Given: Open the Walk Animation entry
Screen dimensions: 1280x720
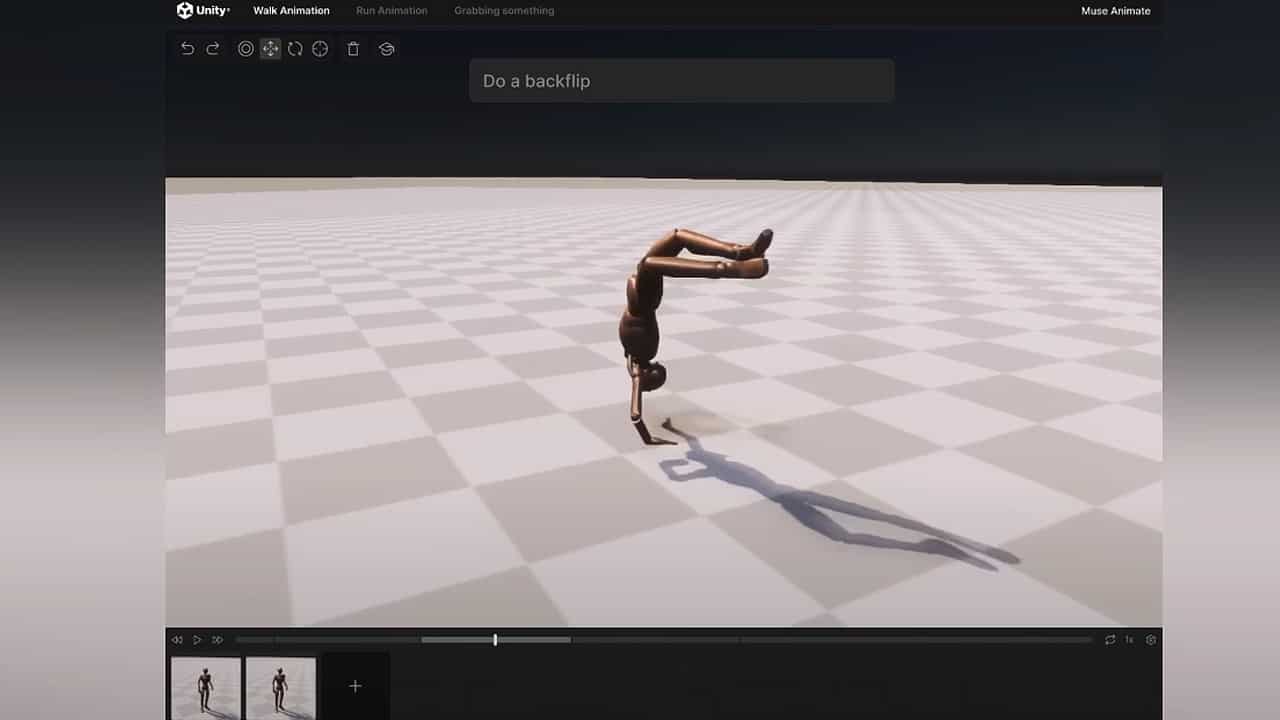Looking at the screenshot, I should pos(291,10).
